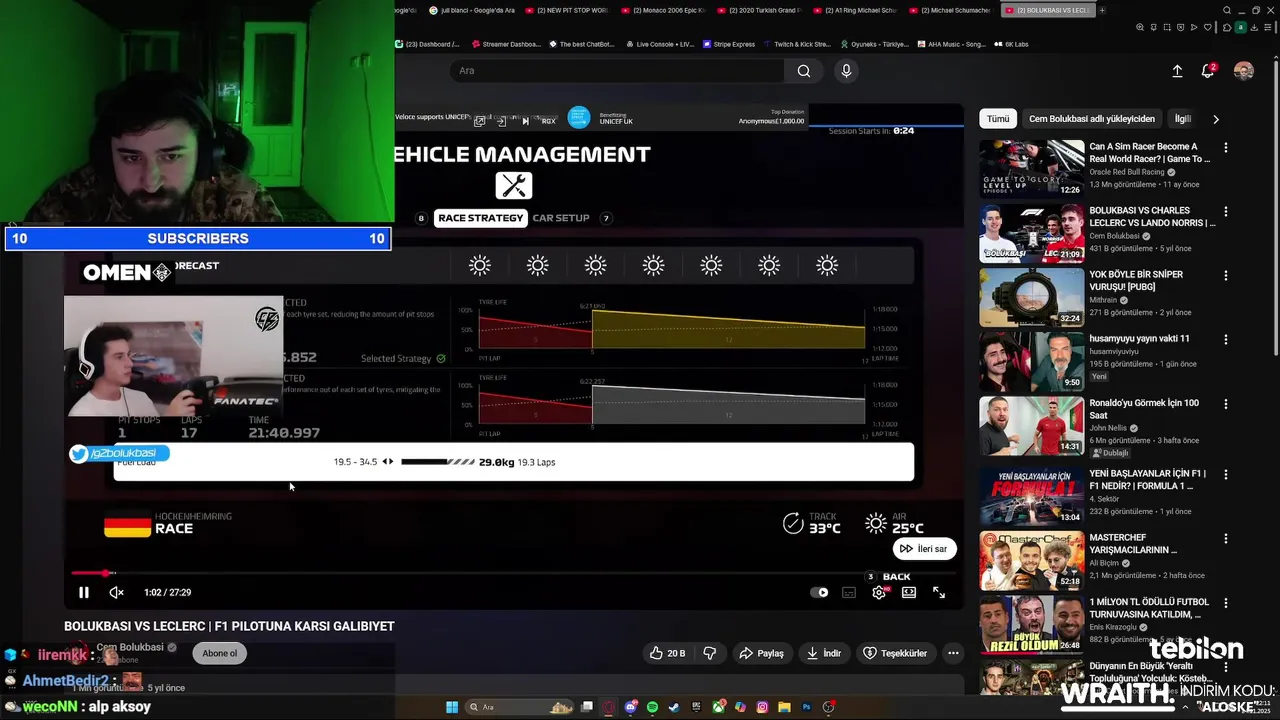The width and height of the screenshot is (1280, 720).
Task: Switch to NEW PIT STOP WORLD tab
Action: (x=566, y=10)
